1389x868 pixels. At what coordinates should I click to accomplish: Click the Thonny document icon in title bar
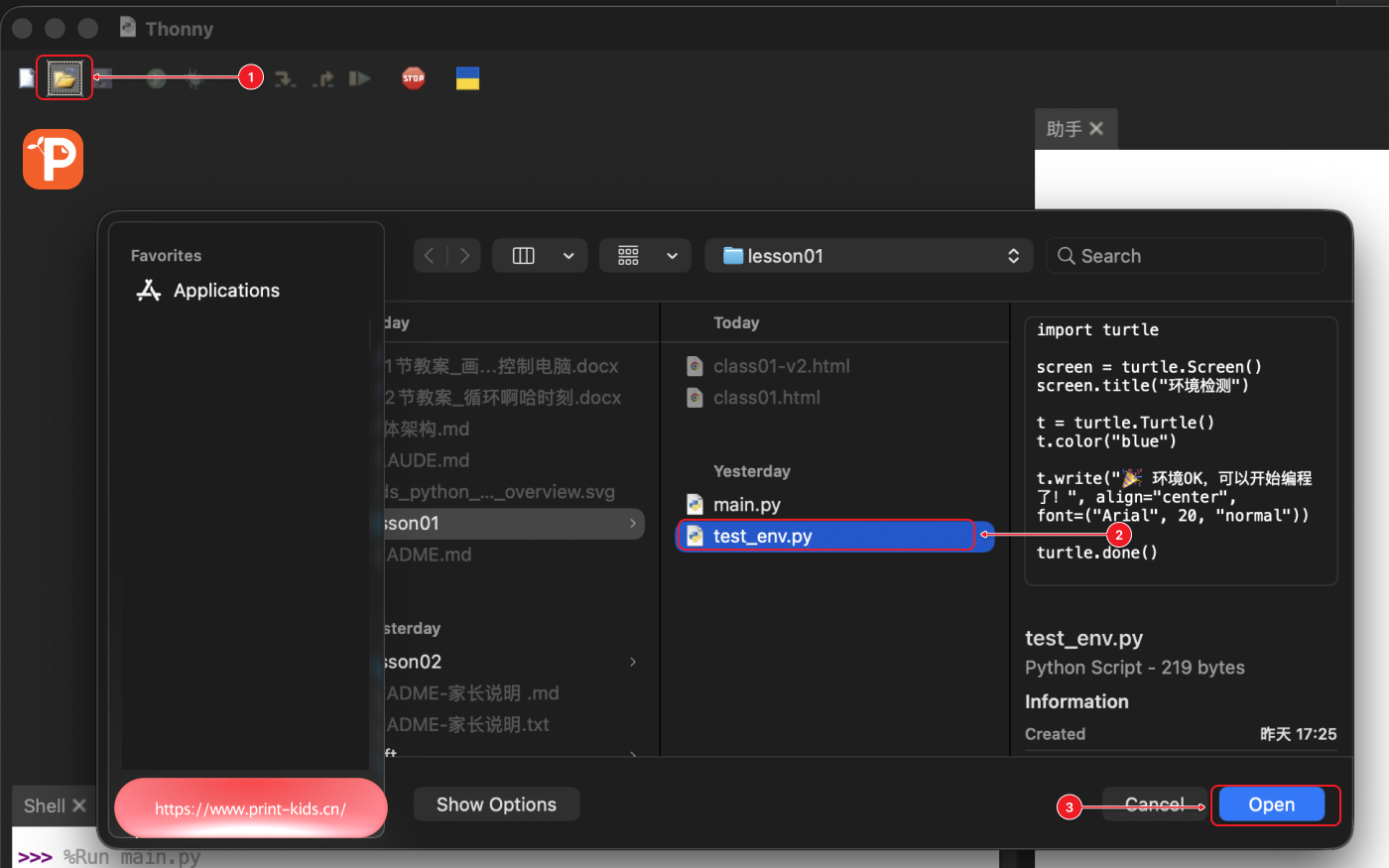(x=128, y=27)
